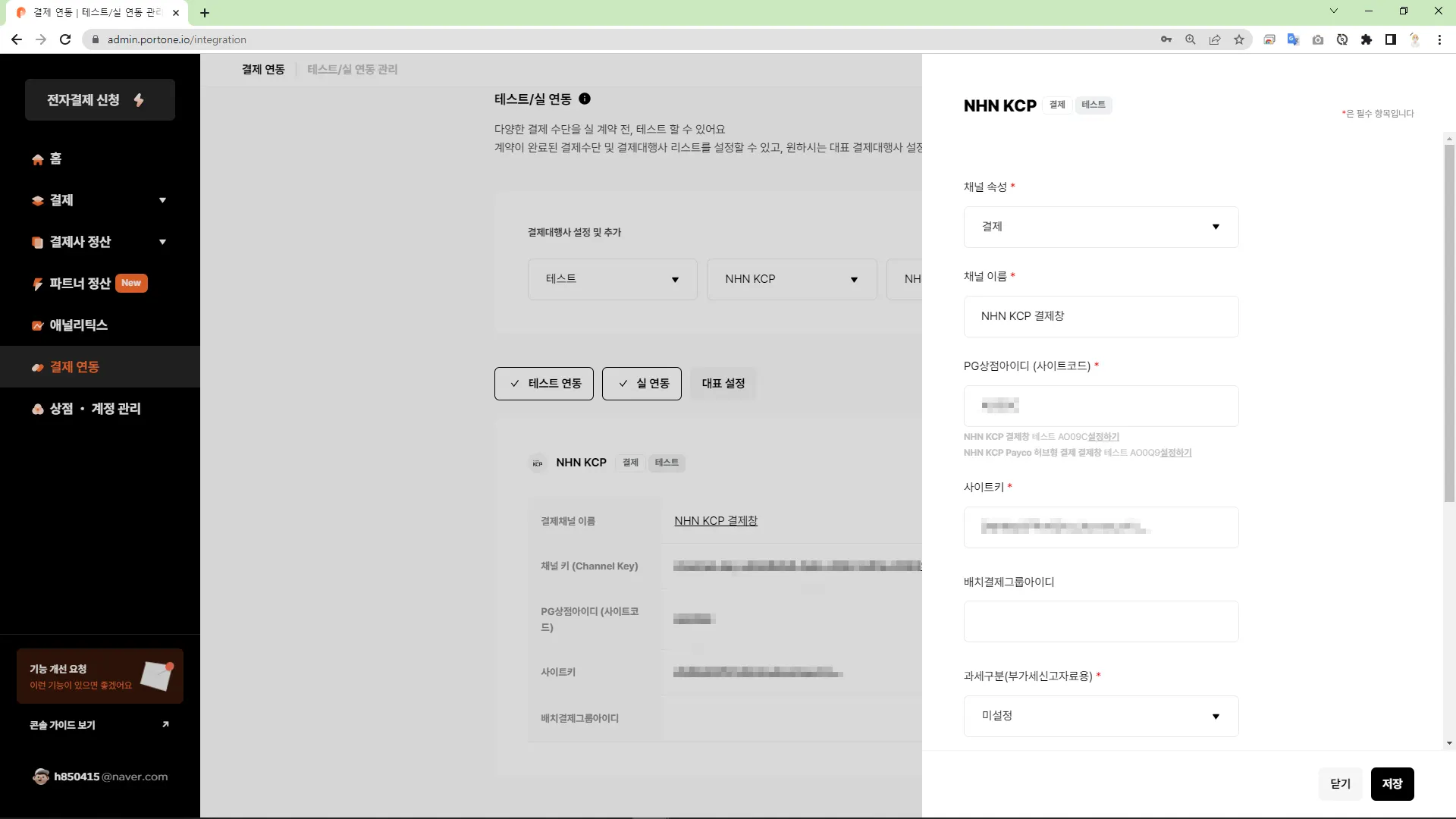Click NHN KCP 결제창 channel name link
The height and width of the screenshot is (819, 1456).
pyautogui.click(x=715, y=521)
